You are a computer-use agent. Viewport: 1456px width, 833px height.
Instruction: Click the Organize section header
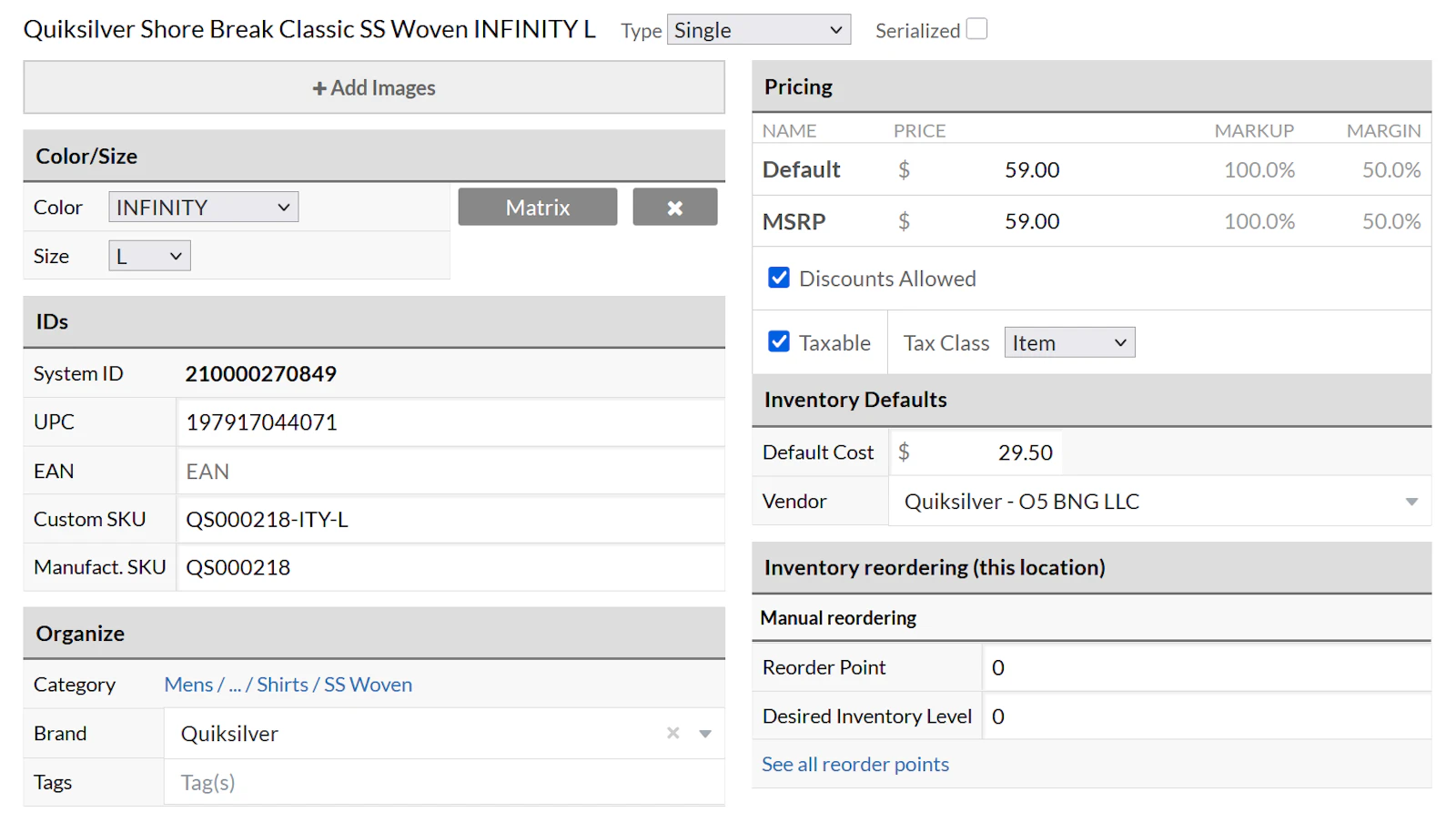tap(374, 634)
